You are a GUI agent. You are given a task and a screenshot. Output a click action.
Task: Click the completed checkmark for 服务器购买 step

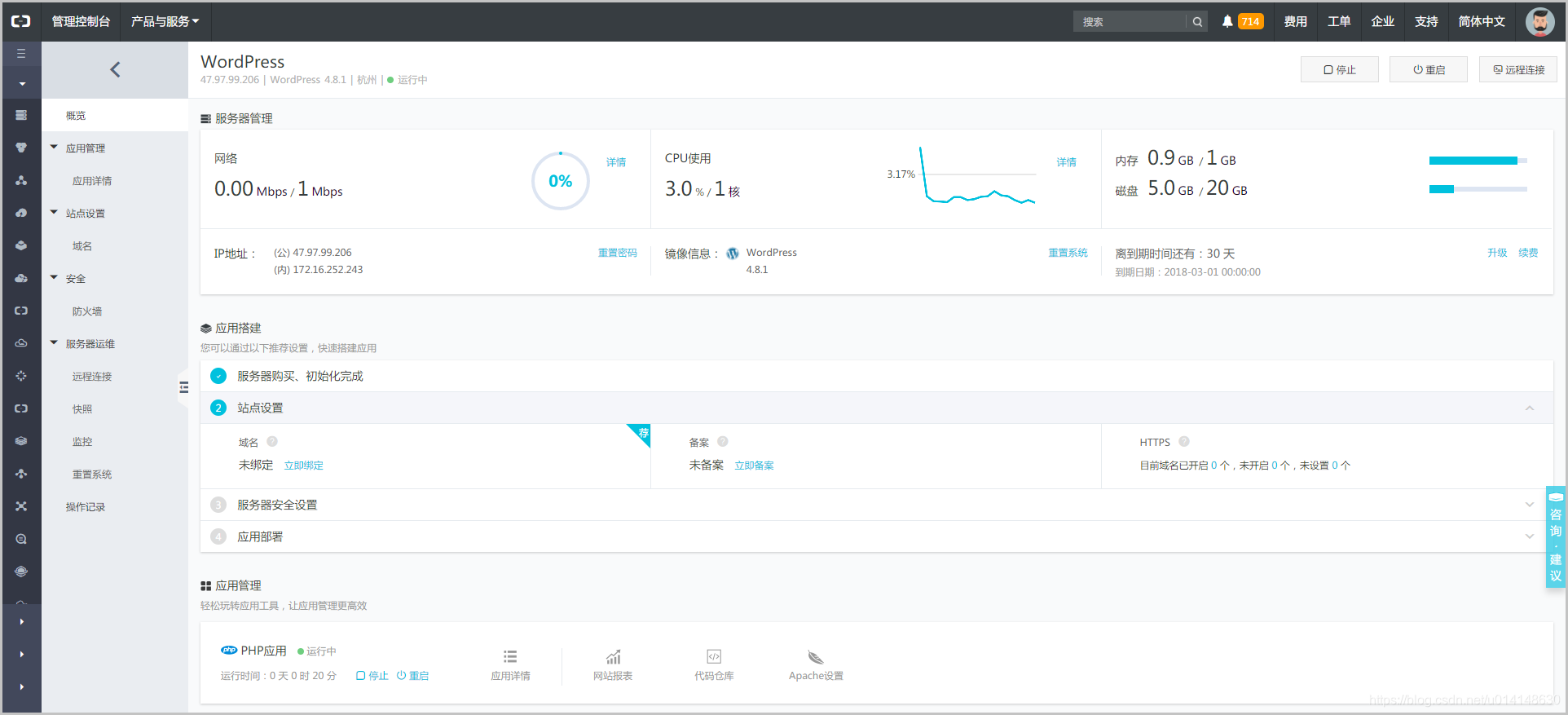[x=218, y=376]
